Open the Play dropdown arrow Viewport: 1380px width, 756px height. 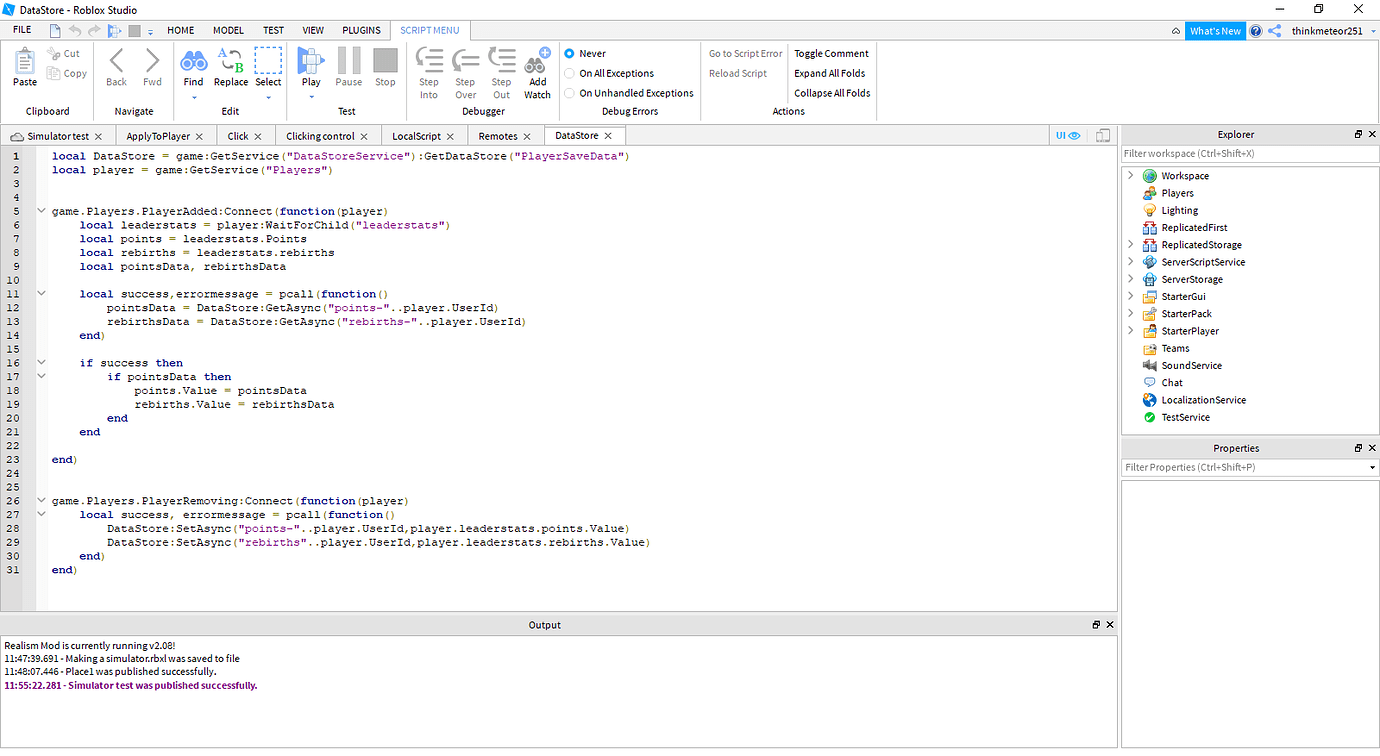point(311,98)
